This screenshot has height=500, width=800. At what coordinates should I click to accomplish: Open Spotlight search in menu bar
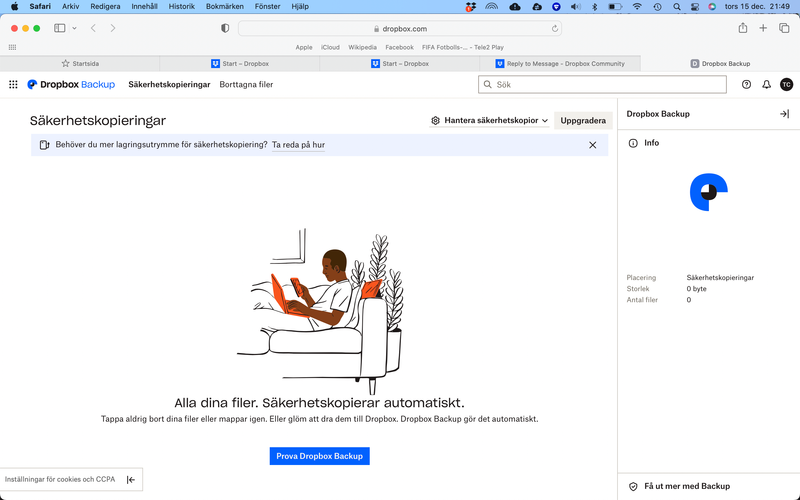[x=677, y=7]
